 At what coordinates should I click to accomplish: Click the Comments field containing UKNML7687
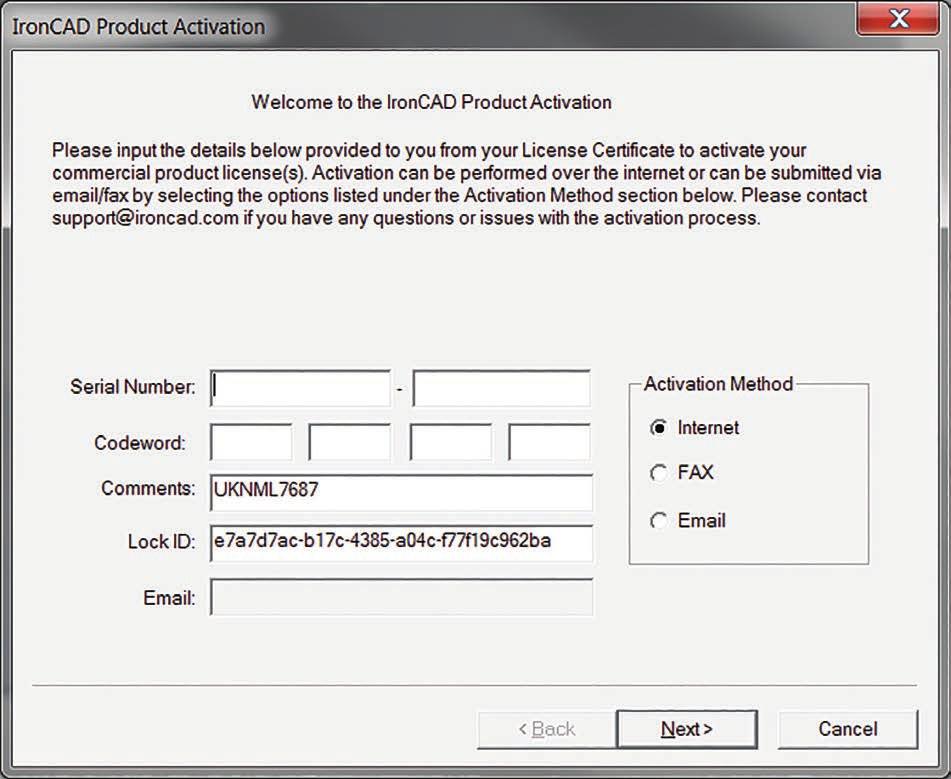click(x=402, y=492)
